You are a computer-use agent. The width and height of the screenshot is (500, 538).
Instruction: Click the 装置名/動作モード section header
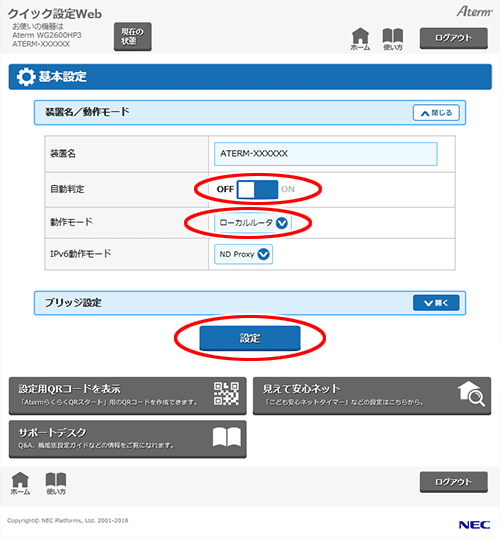[250, 113]
